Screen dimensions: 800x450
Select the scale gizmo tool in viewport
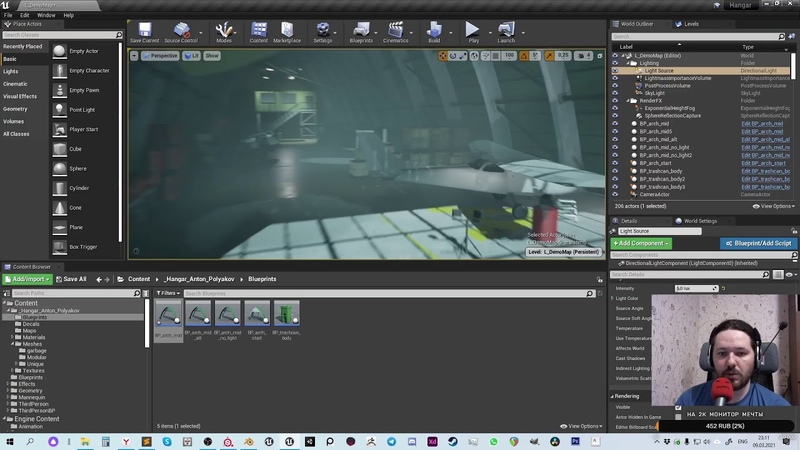click(462, 56)
